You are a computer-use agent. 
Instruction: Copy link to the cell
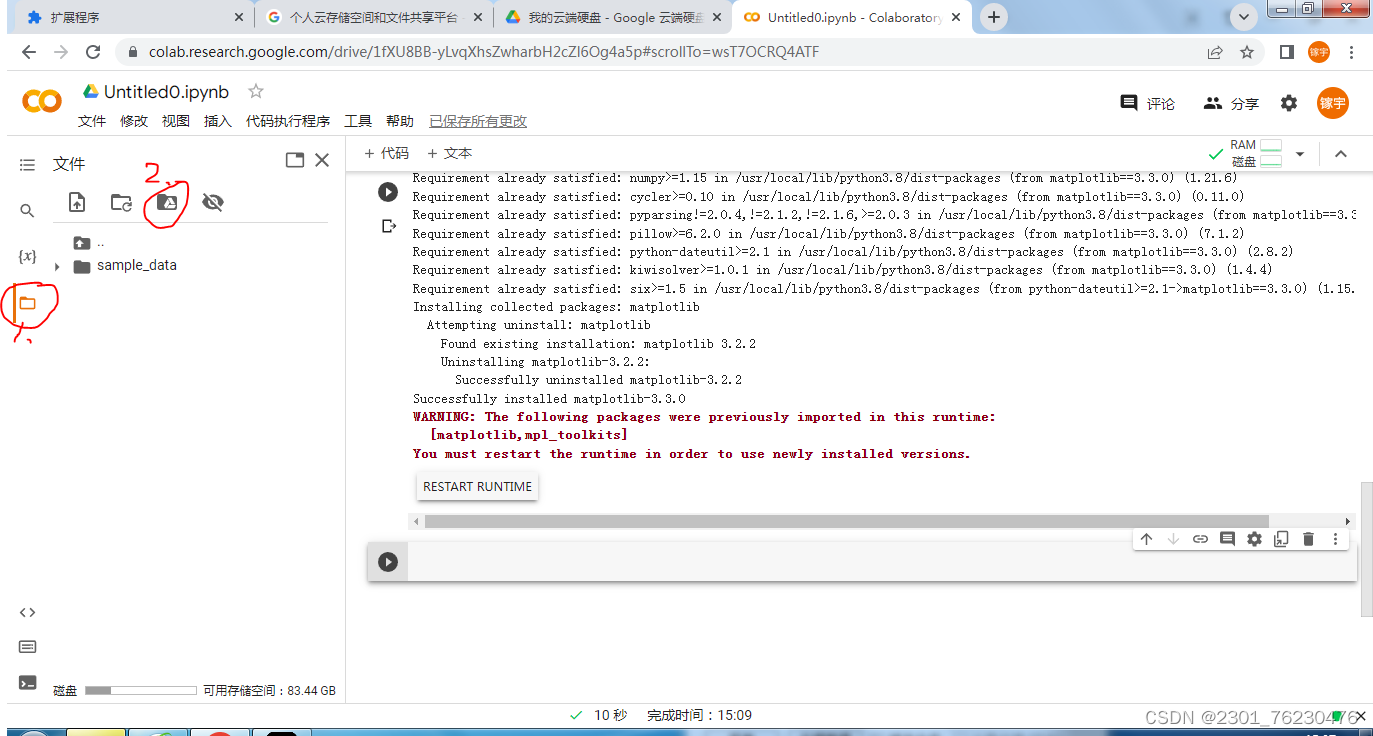pos(1200,538)
